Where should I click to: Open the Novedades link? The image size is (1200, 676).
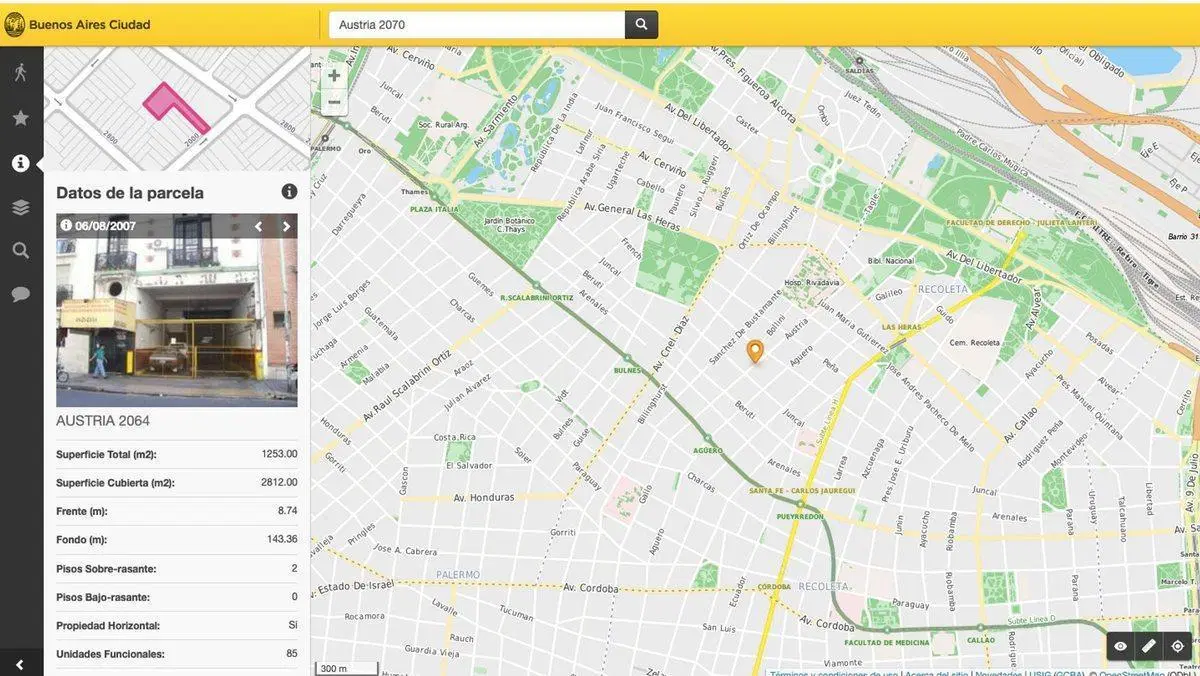pos(999,673)
